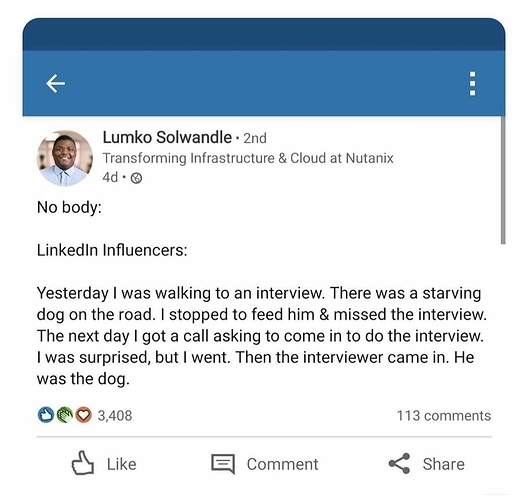
Task: Open the three-dot overflow menu
Action: [472, 84]
